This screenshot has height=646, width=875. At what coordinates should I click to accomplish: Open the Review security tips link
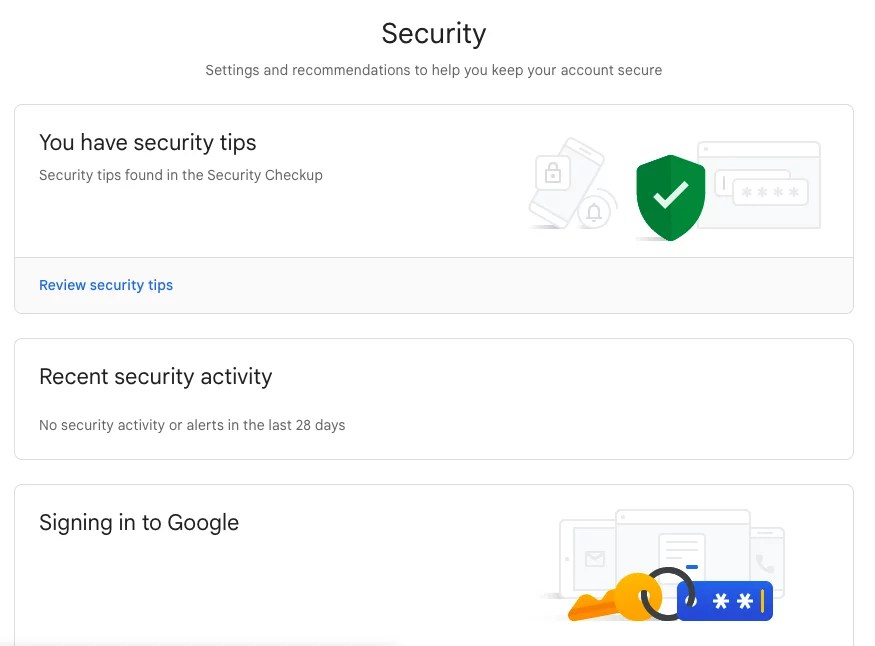[106, 285]
